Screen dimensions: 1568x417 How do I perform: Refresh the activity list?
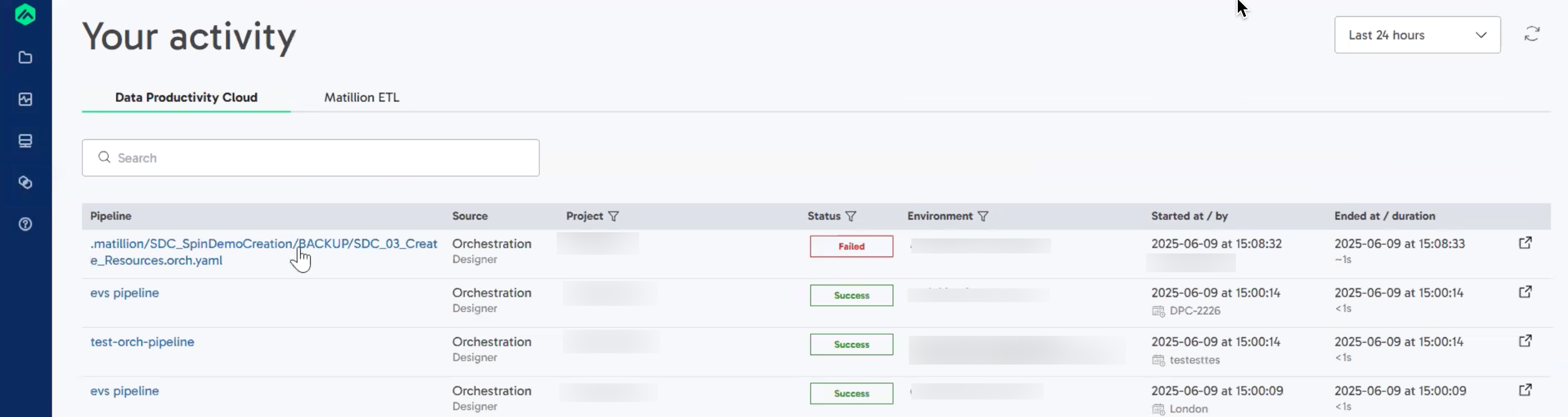pos(1532,34)
